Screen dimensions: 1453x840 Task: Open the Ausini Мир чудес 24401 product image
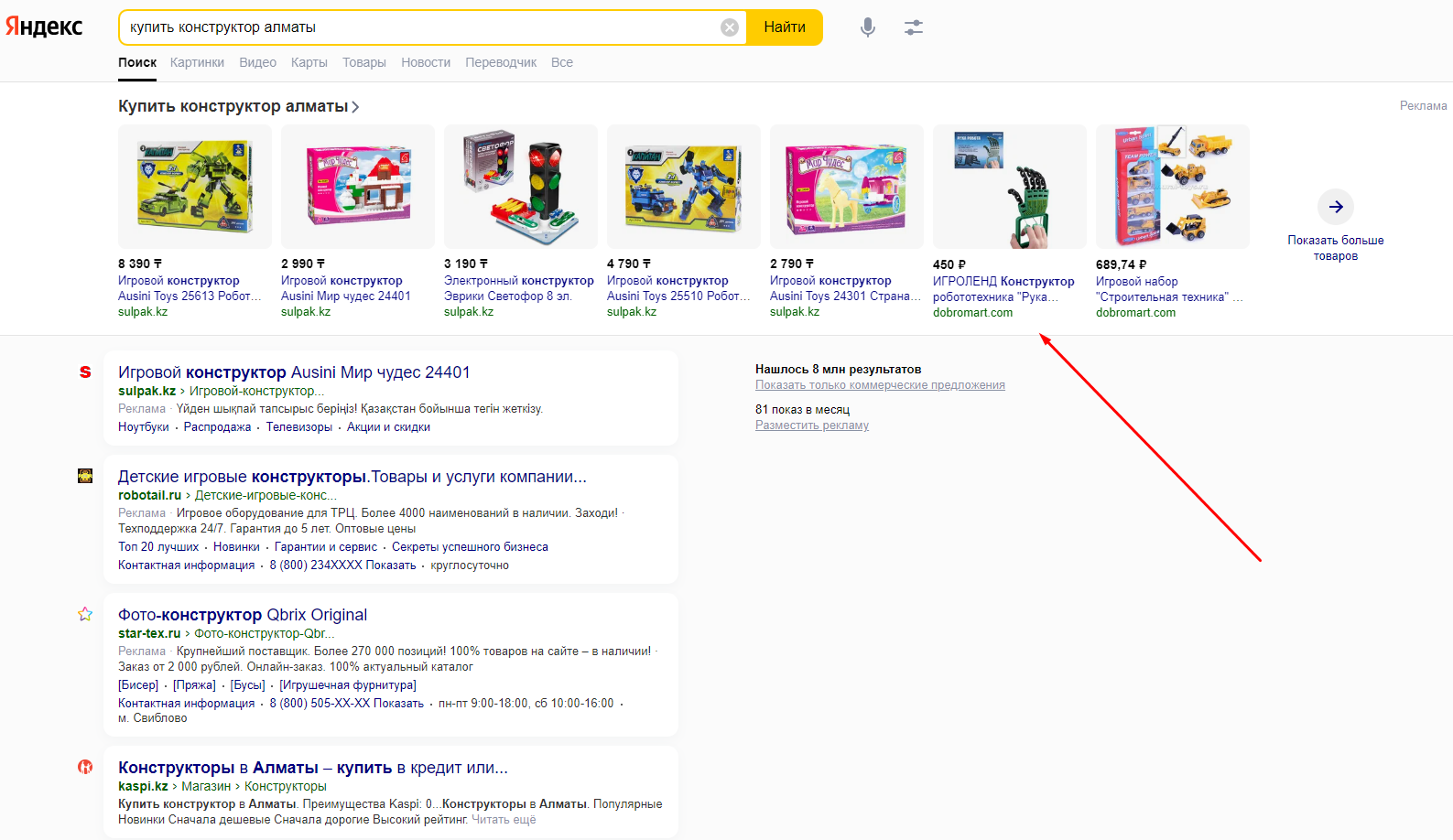click(x=358, y=187)
